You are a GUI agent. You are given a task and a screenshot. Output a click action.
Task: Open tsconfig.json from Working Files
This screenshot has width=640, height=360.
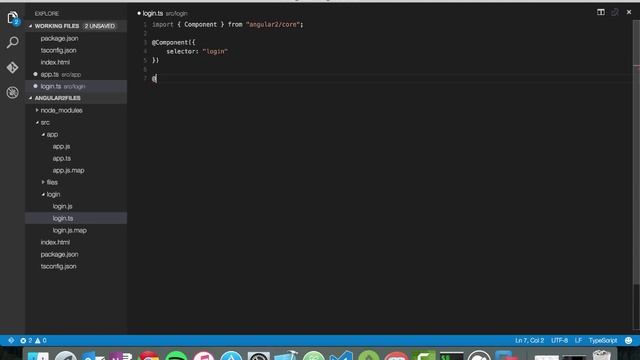coord(58,50)
